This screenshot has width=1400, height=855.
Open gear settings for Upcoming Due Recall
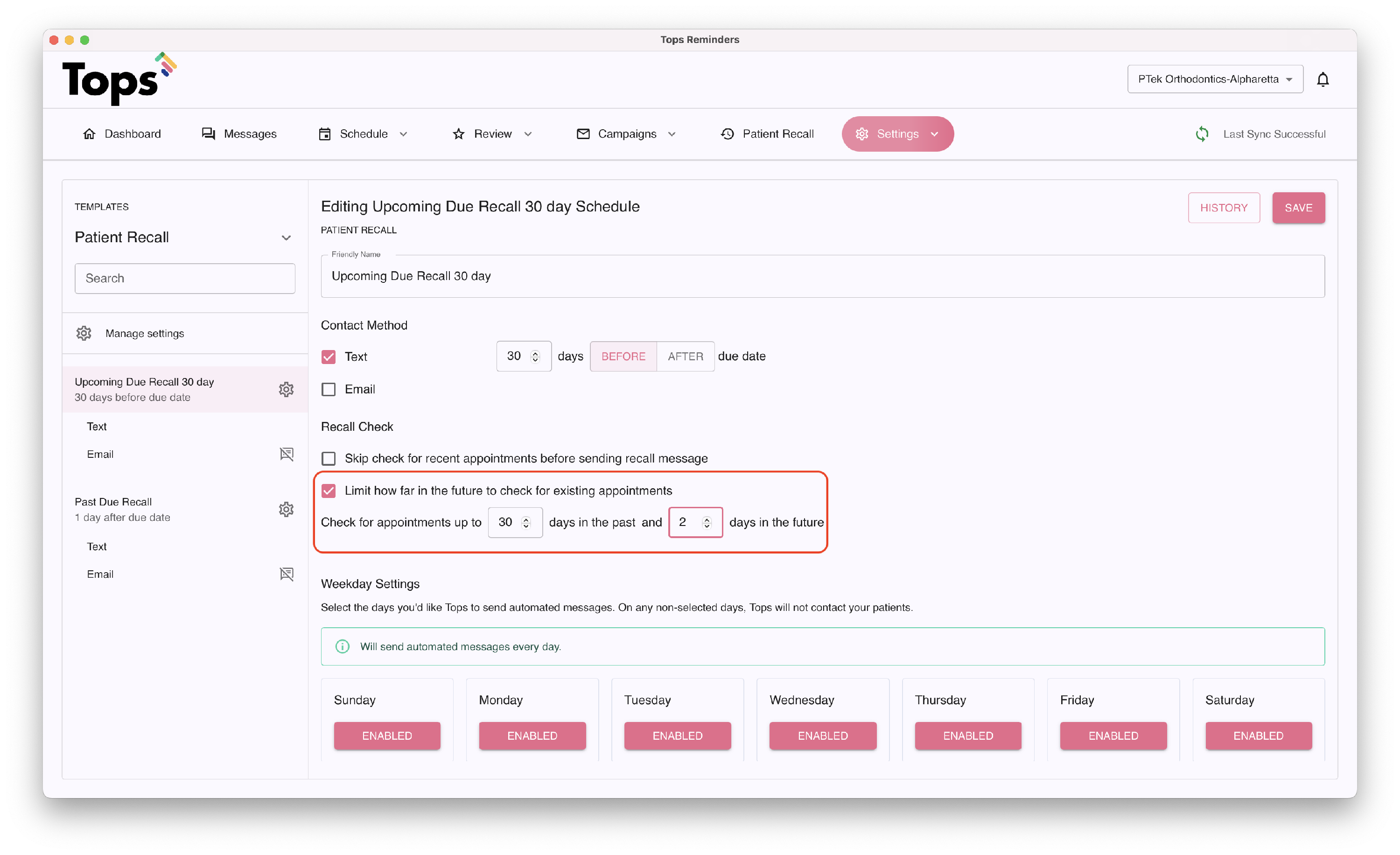pos(287,390)
